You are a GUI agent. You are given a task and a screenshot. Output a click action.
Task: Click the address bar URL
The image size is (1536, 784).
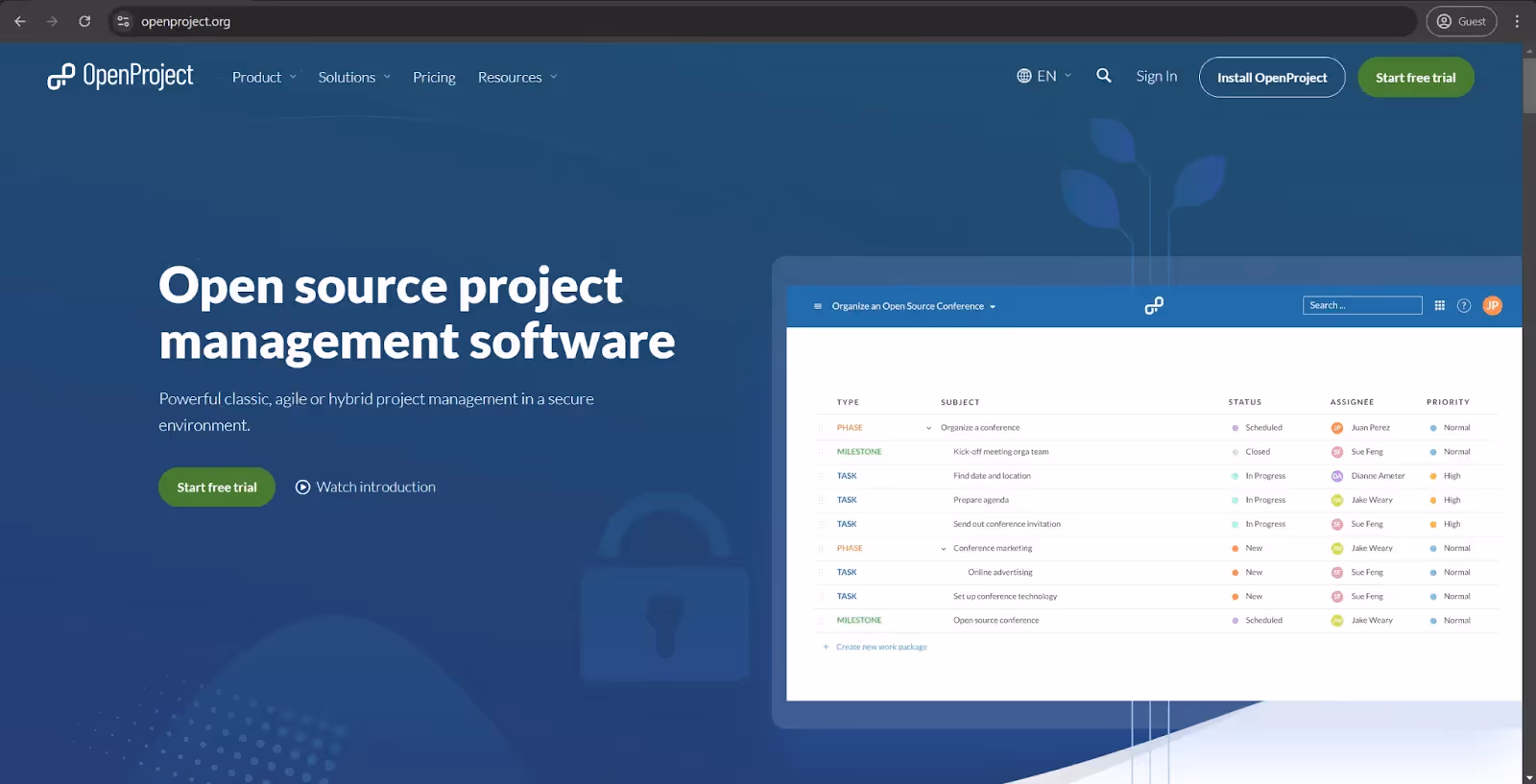pyautogui.click(x=185, y=21)
